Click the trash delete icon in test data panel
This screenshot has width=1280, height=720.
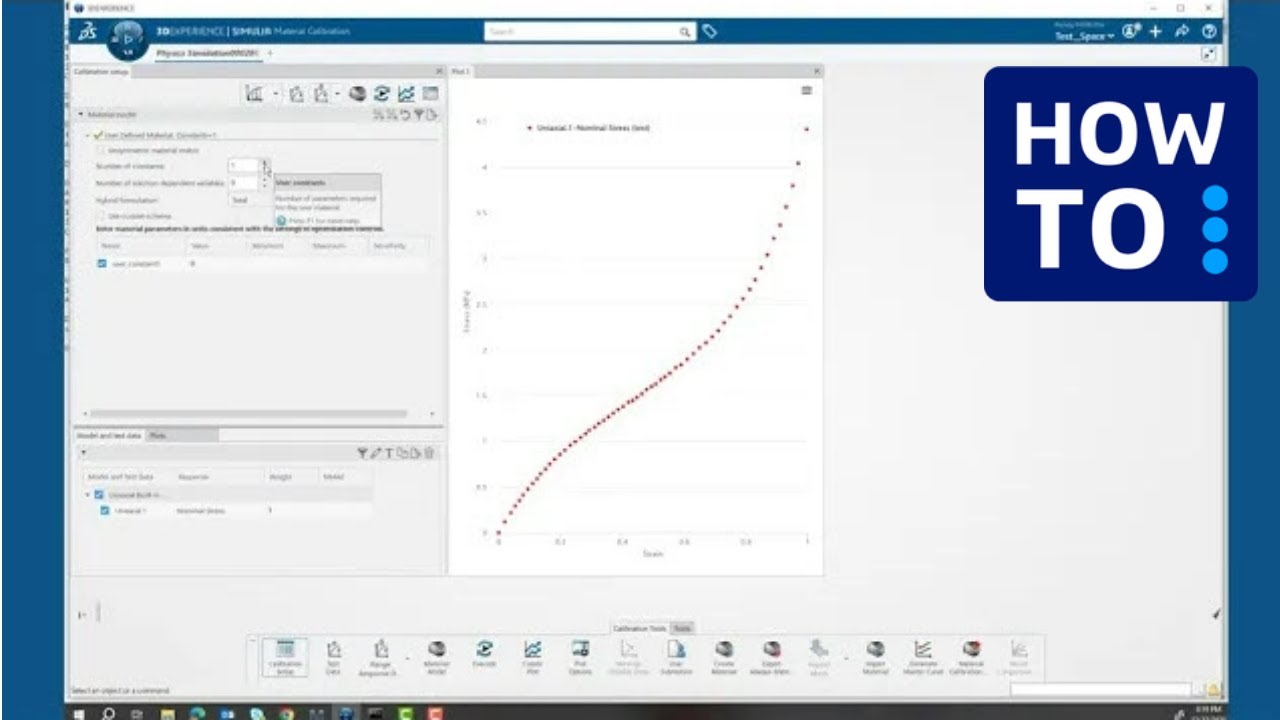click(429, 453)
